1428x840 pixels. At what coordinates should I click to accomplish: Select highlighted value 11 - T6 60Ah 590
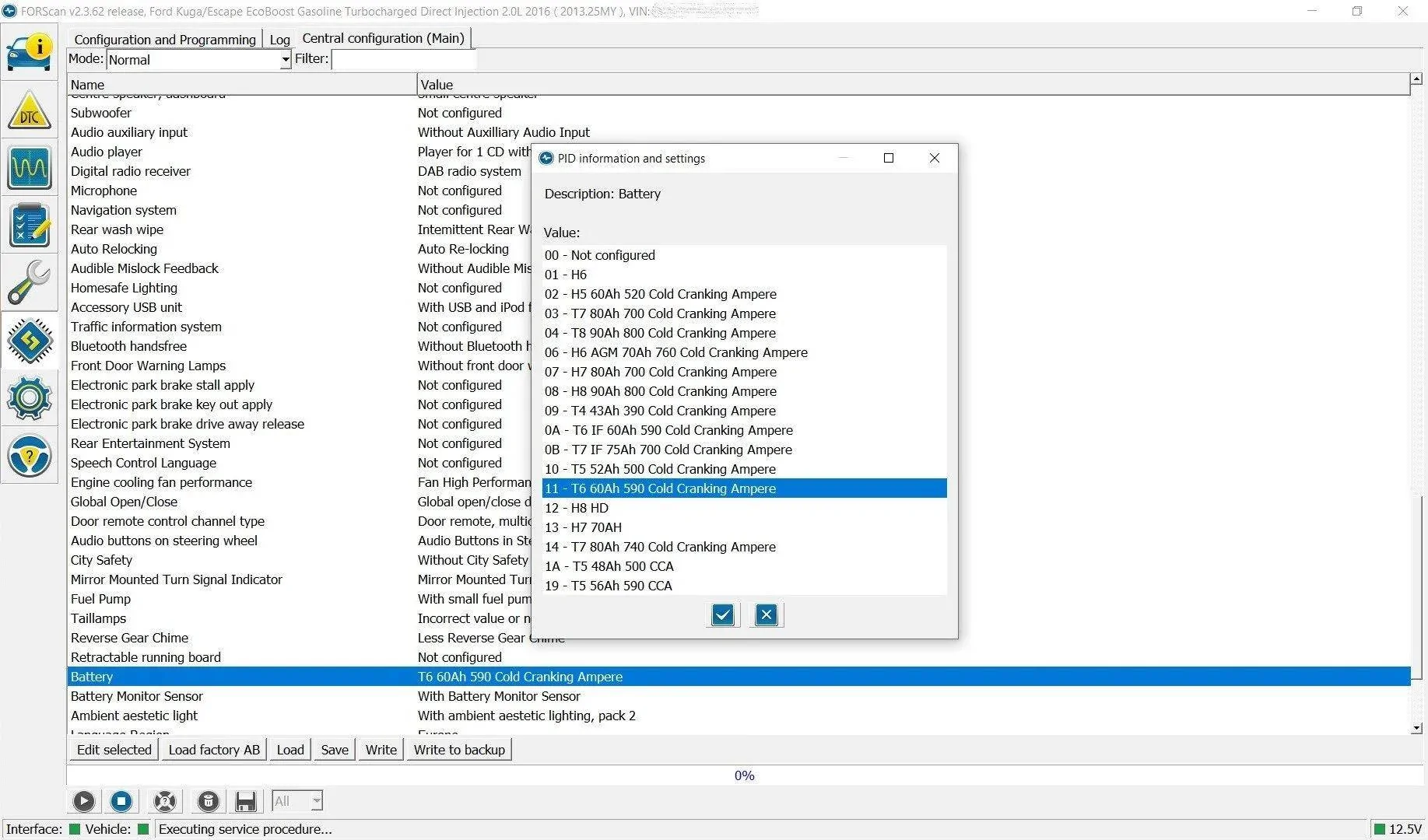tap(744, 488)
